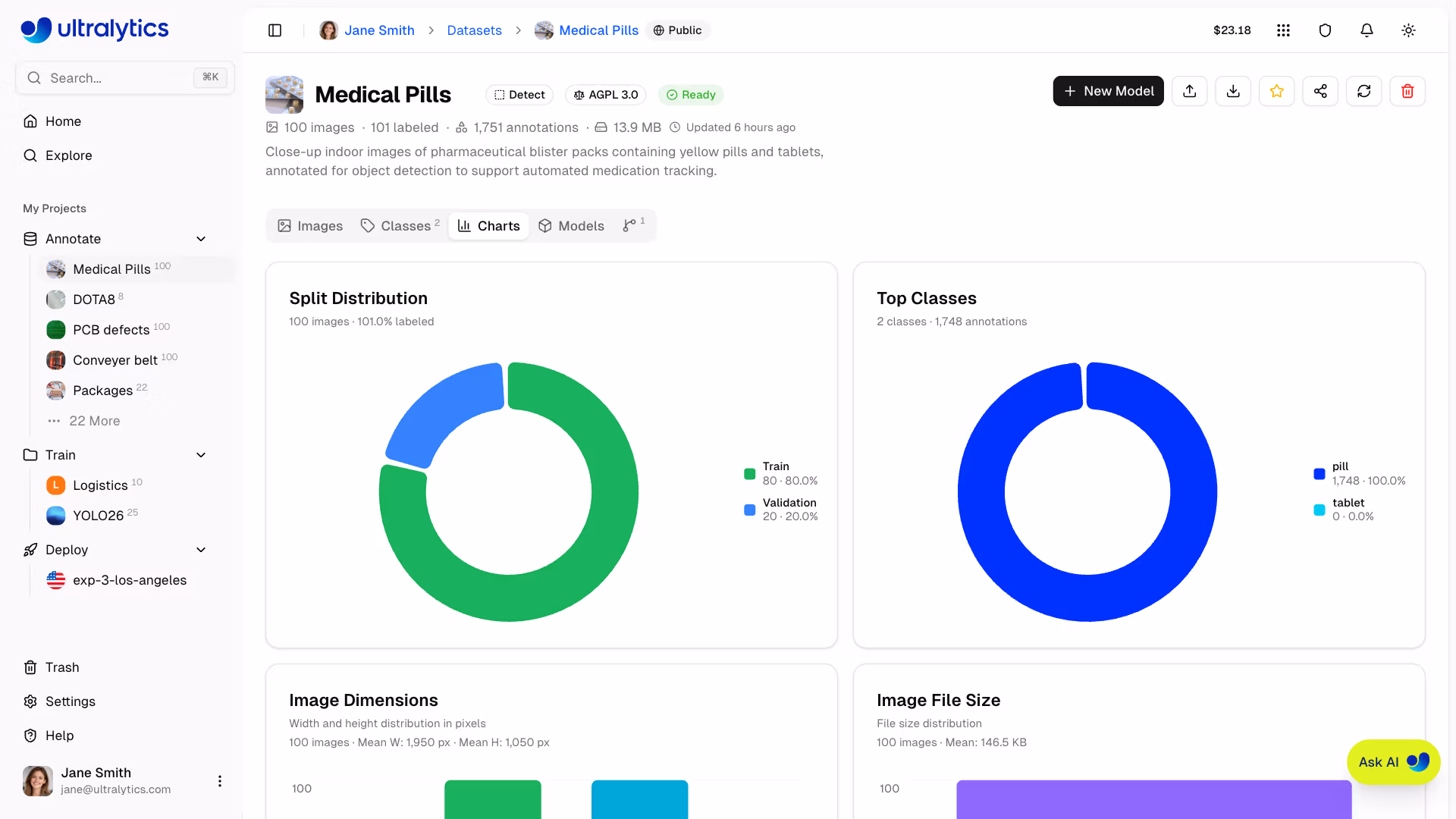Click the Conveyer belt dataset icon
1456x819 pixels.
[56, 360]
